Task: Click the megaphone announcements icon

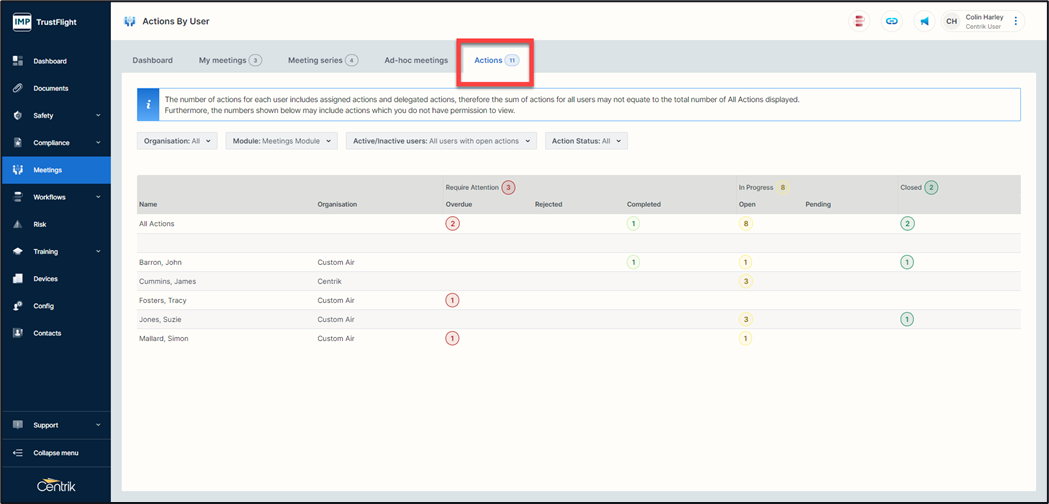Action: [x=924, y=21]
